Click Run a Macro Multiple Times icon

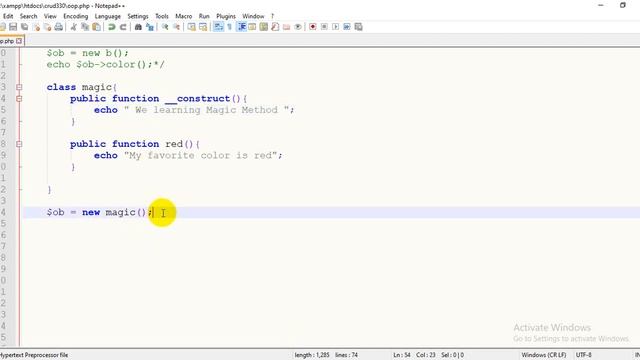(347, 27)
